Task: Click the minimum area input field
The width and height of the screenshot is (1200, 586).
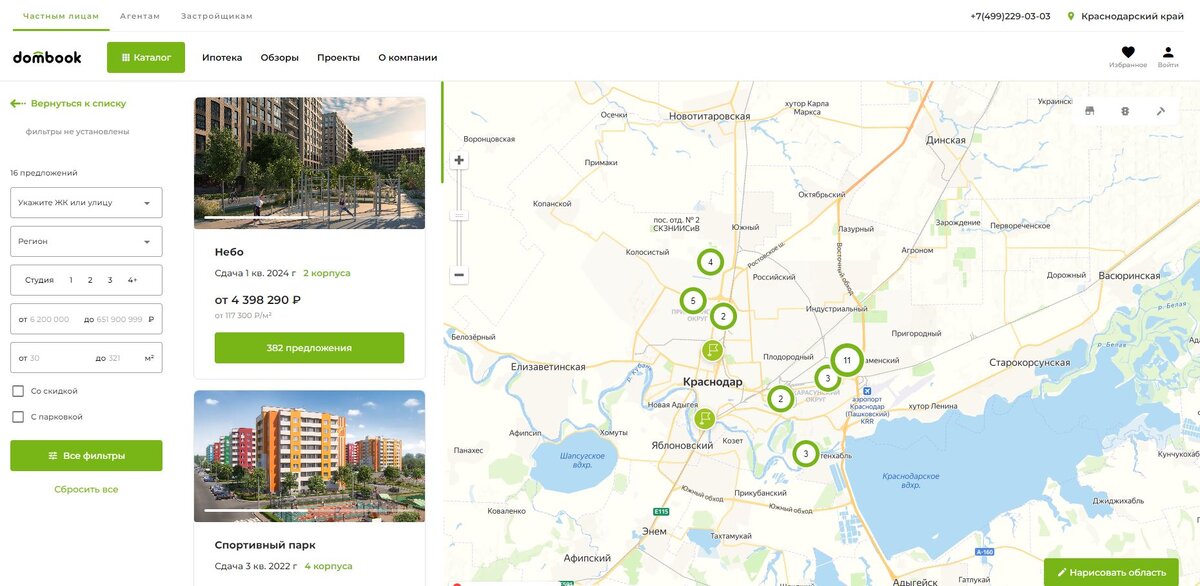Action: [50, 358]
